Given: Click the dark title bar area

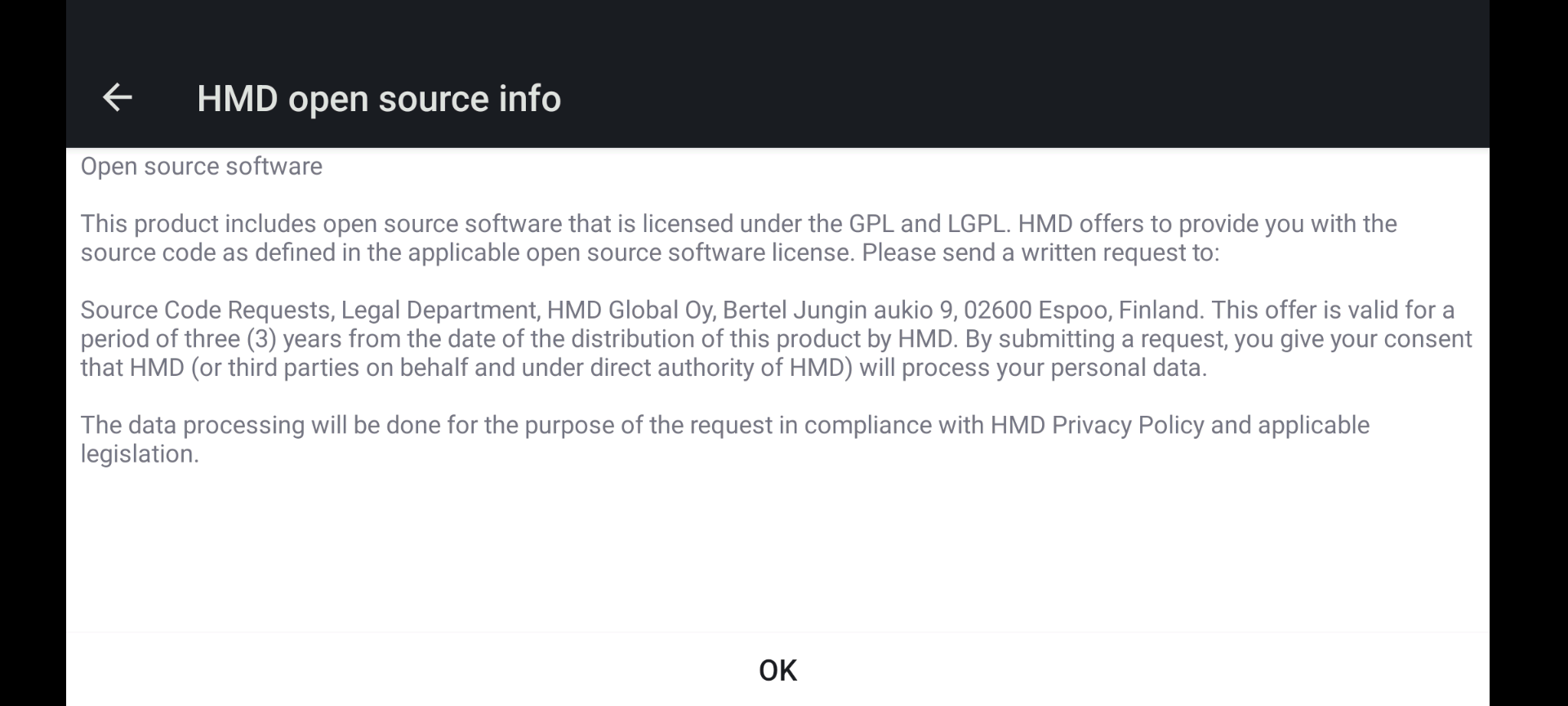Looking at the screenshot, I should point(980,74).
